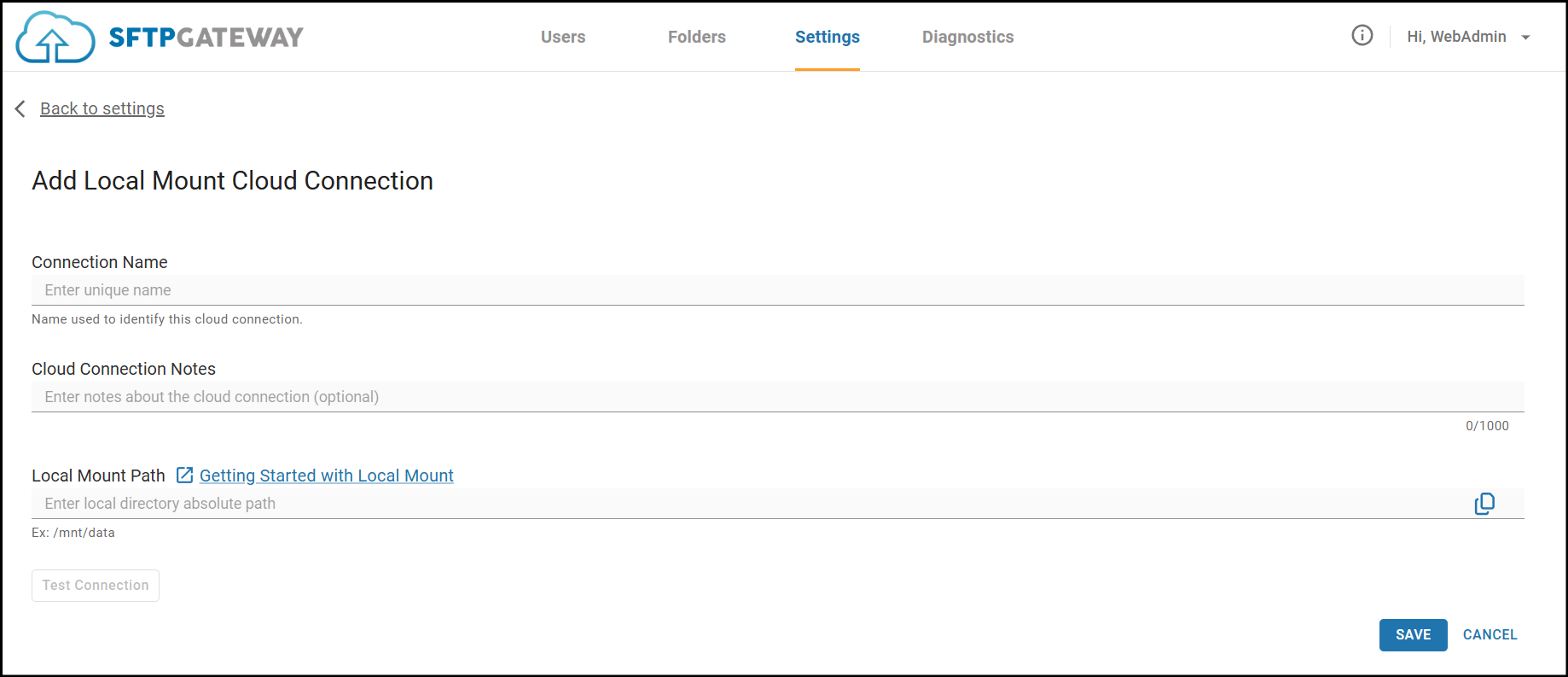
Task: Go to the Diagnostics tab
Action: tap(967, 37)
